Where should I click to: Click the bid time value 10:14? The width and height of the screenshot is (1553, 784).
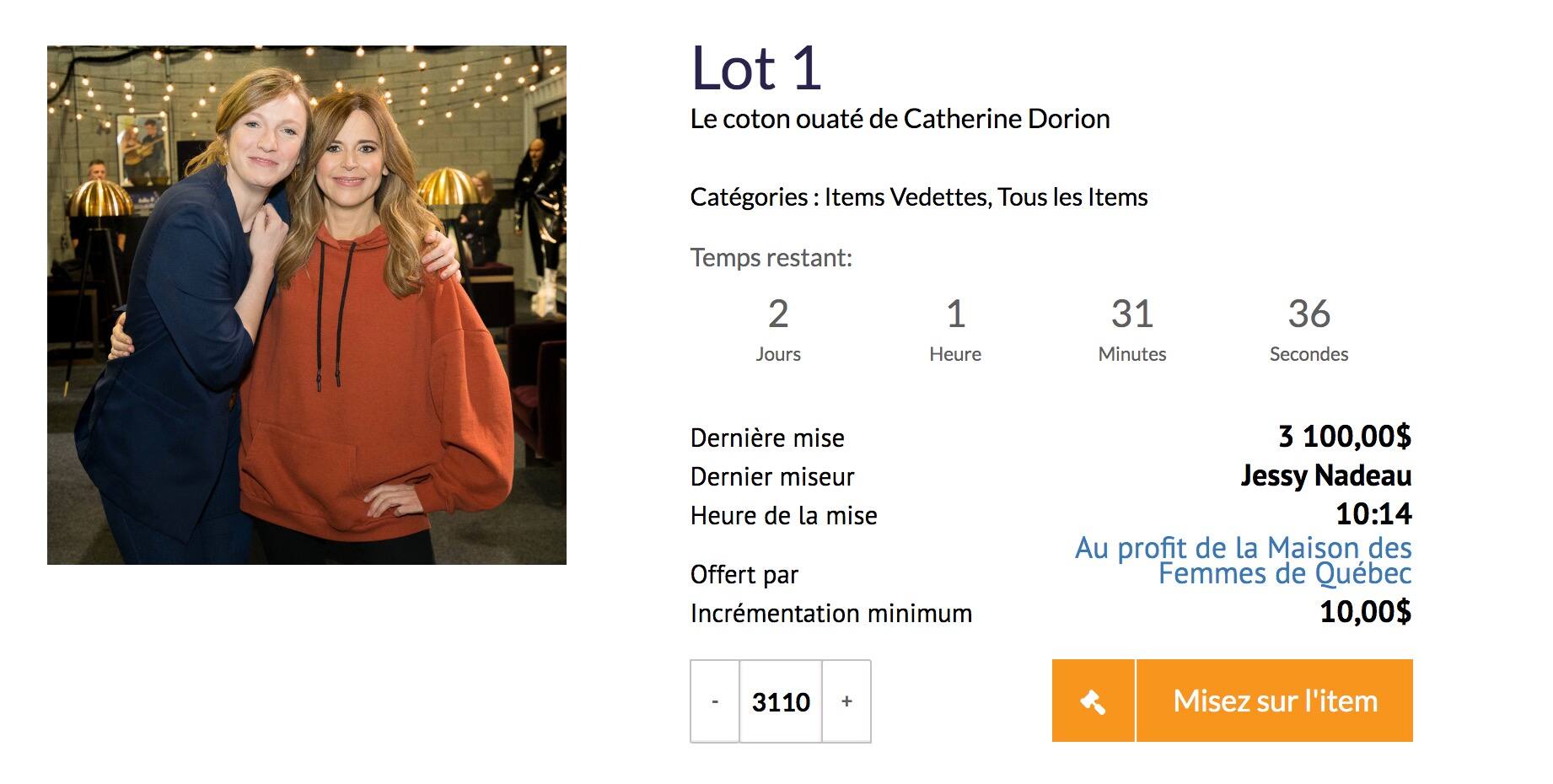click(1373, 514)
